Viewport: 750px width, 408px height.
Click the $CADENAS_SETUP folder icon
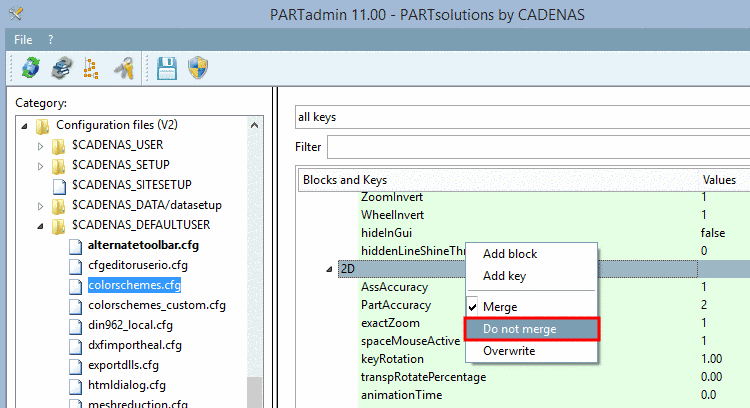pos(58,166)
